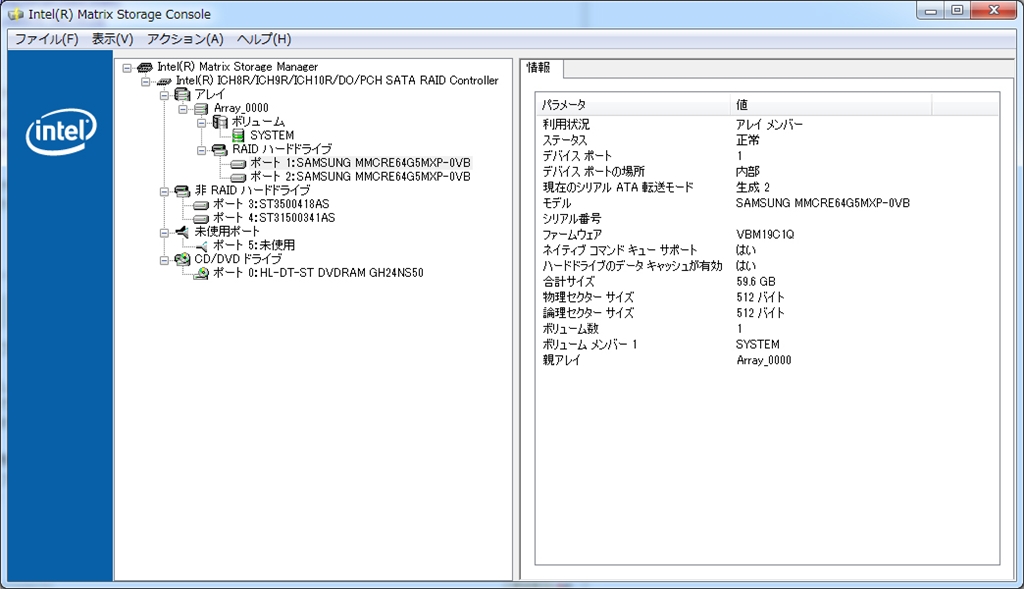
Task: Open the 表示(V) menu
Action: pyautogui.click(x=112, y=39)
